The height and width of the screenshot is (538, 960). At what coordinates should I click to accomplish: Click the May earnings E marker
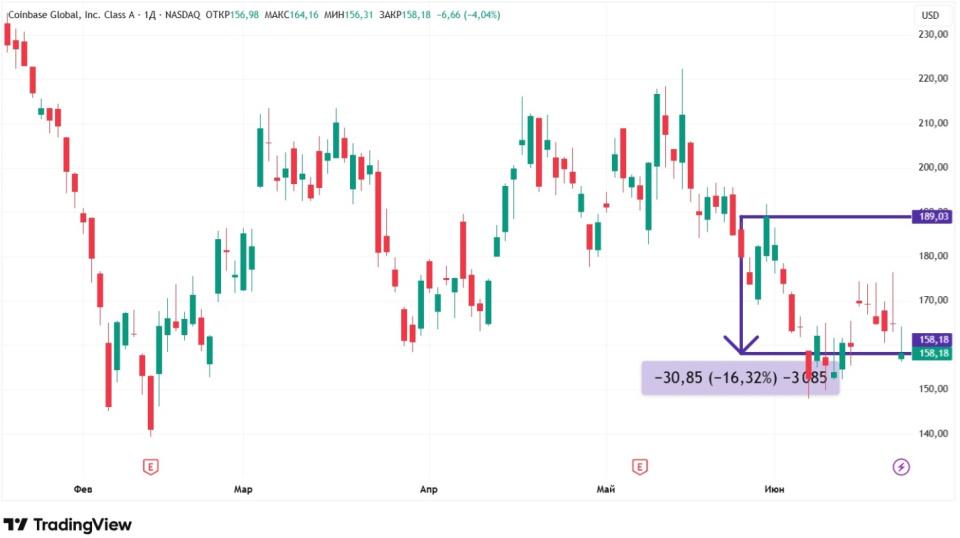639,467
